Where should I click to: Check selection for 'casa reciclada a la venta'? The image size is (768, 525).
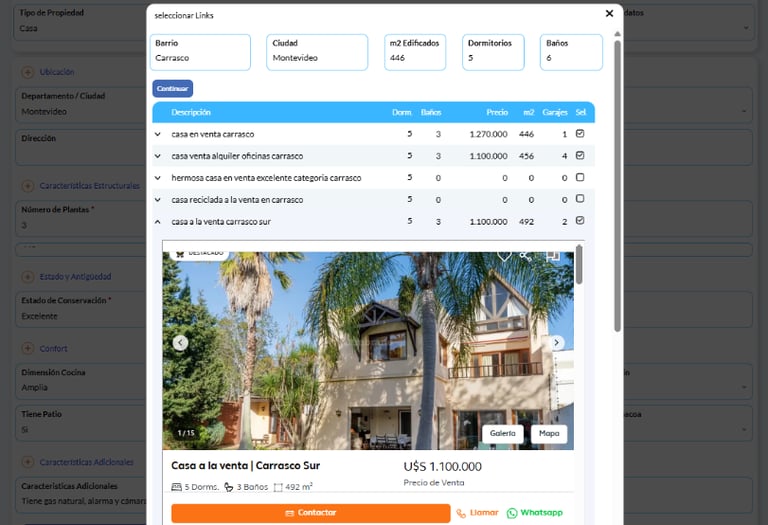point(580,198)
